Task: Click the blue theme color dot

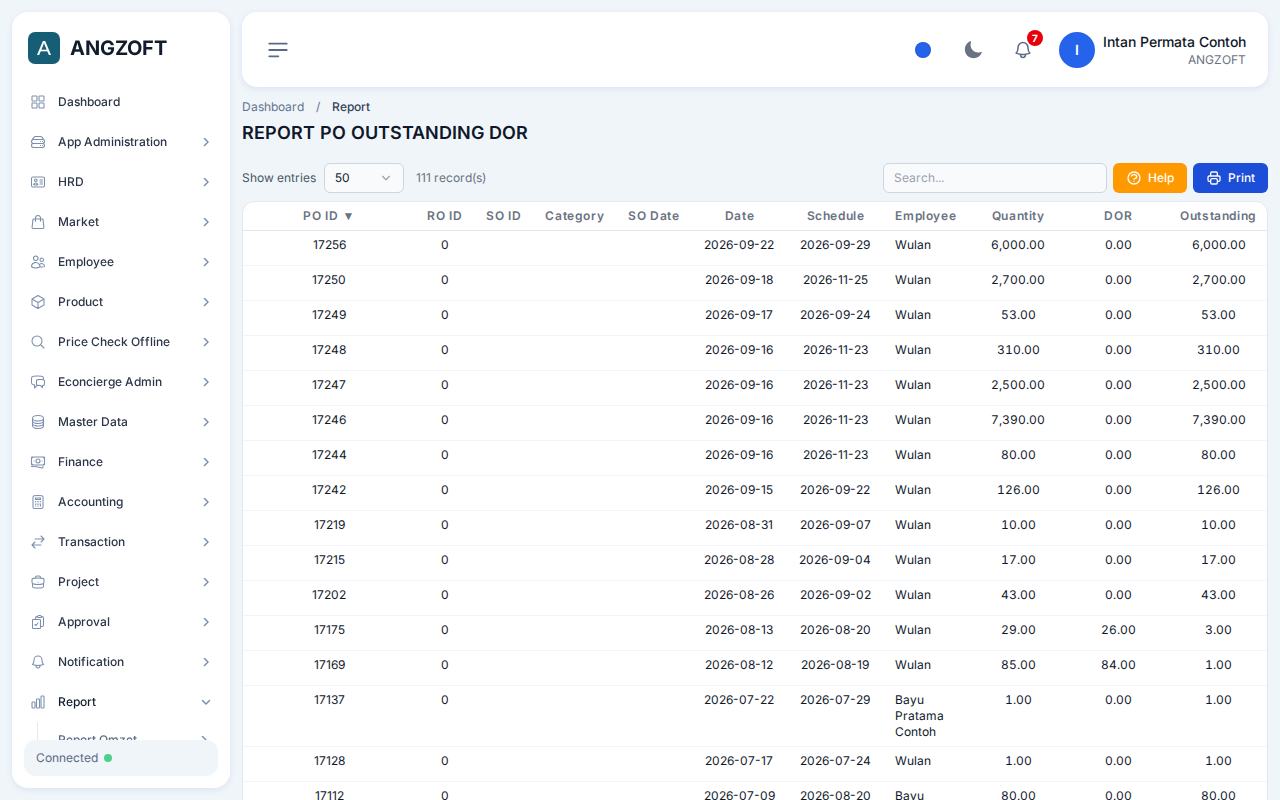Action: [x=923, y=50]
